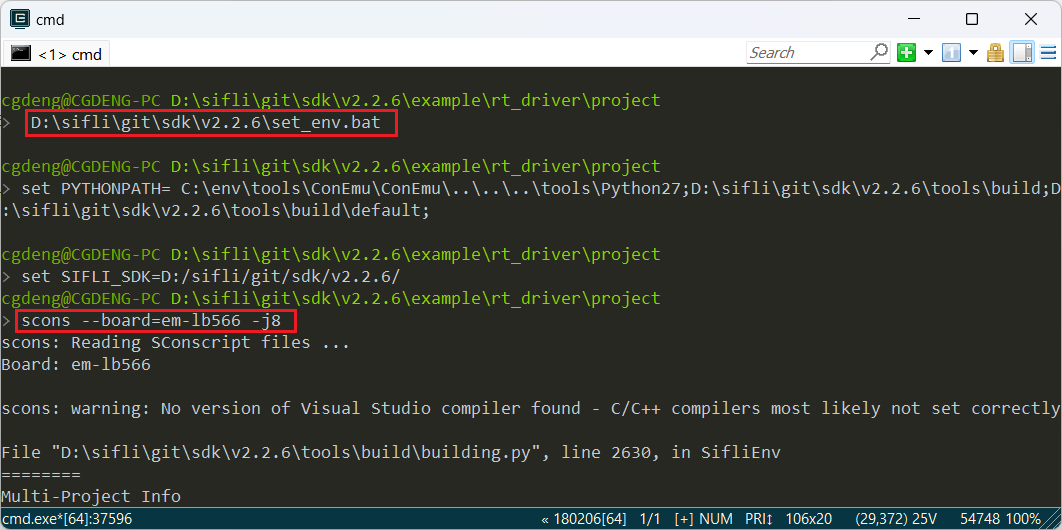Click cmd.exe*[64]:37596 in status bar

coord(67,519)
